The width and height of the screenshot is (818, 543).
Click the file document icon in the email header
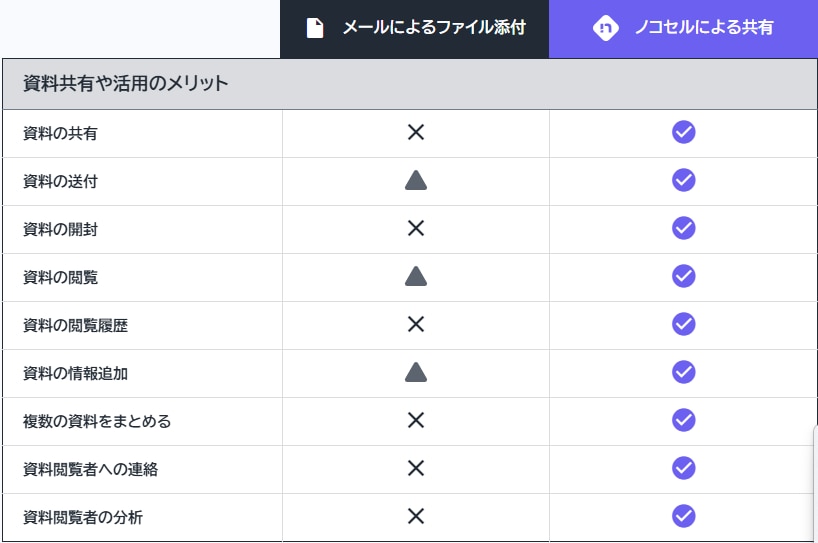[x=315, y=28]
